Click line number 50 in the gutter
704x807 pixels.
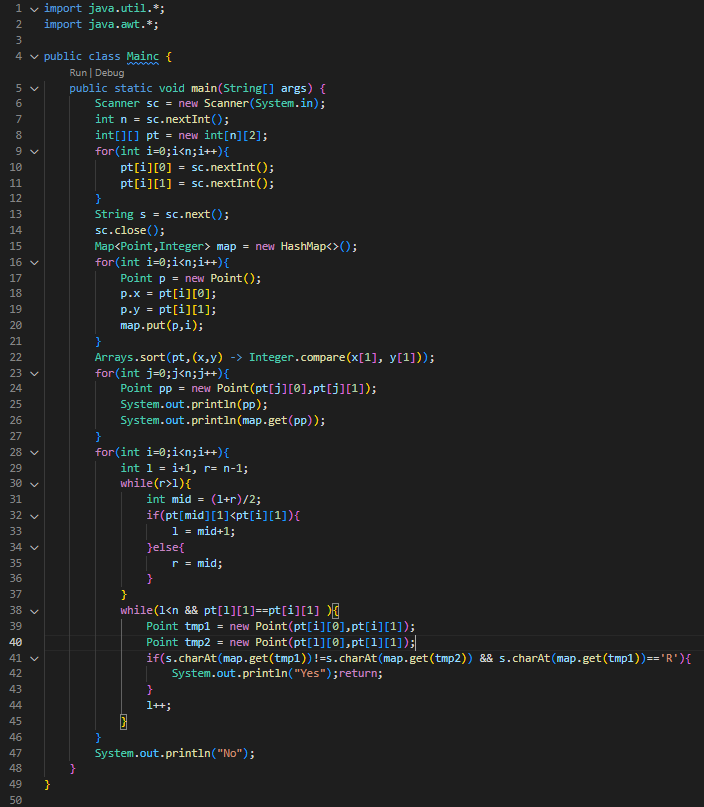tap(16, 800)
